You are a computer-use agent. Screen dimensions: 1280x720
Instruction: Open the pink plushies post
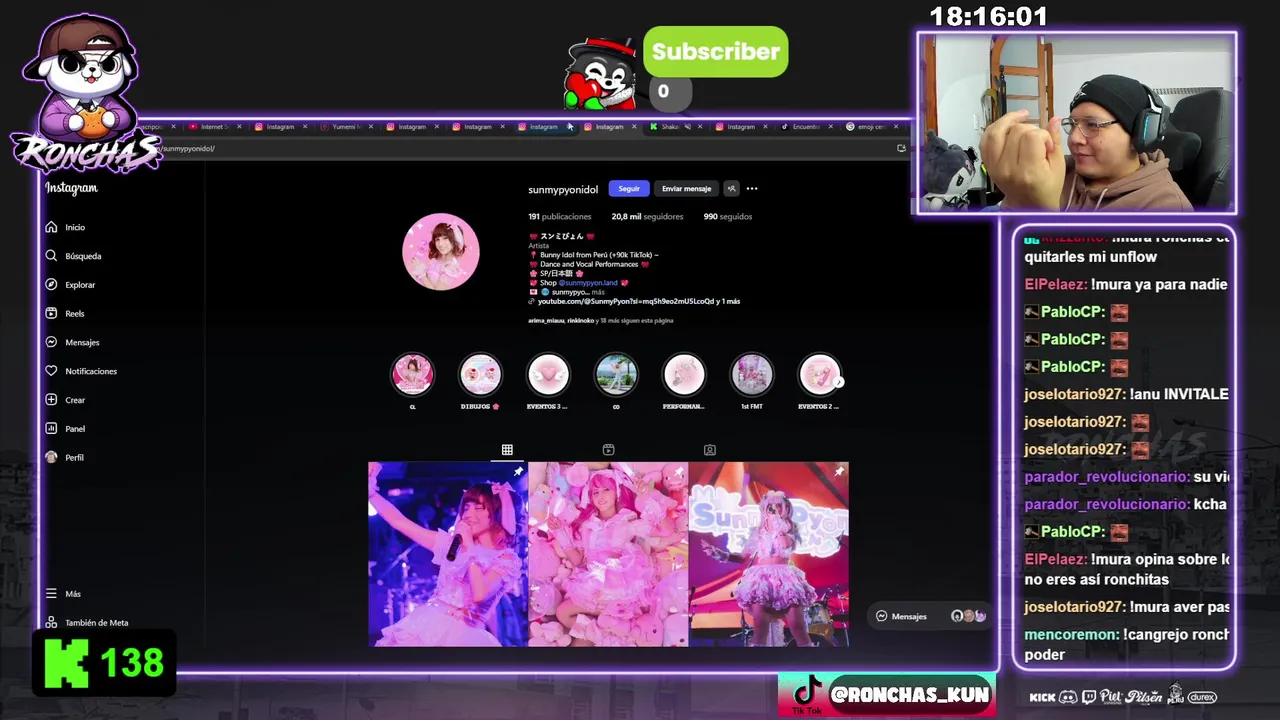click(608, 554)
